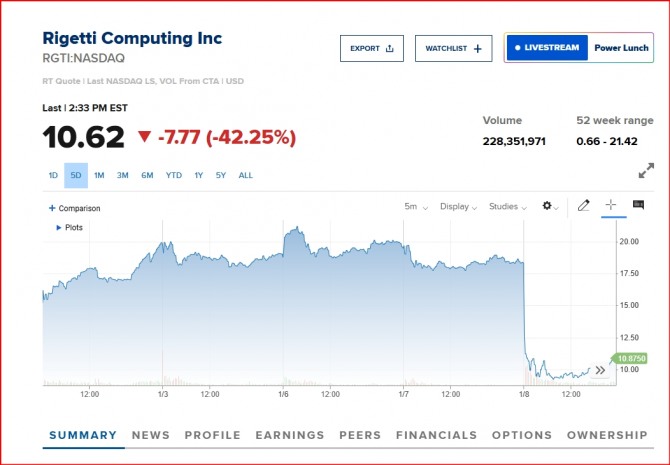Open the Studies dropdown
The image size is (670, 465).
(x=507, y=206)
